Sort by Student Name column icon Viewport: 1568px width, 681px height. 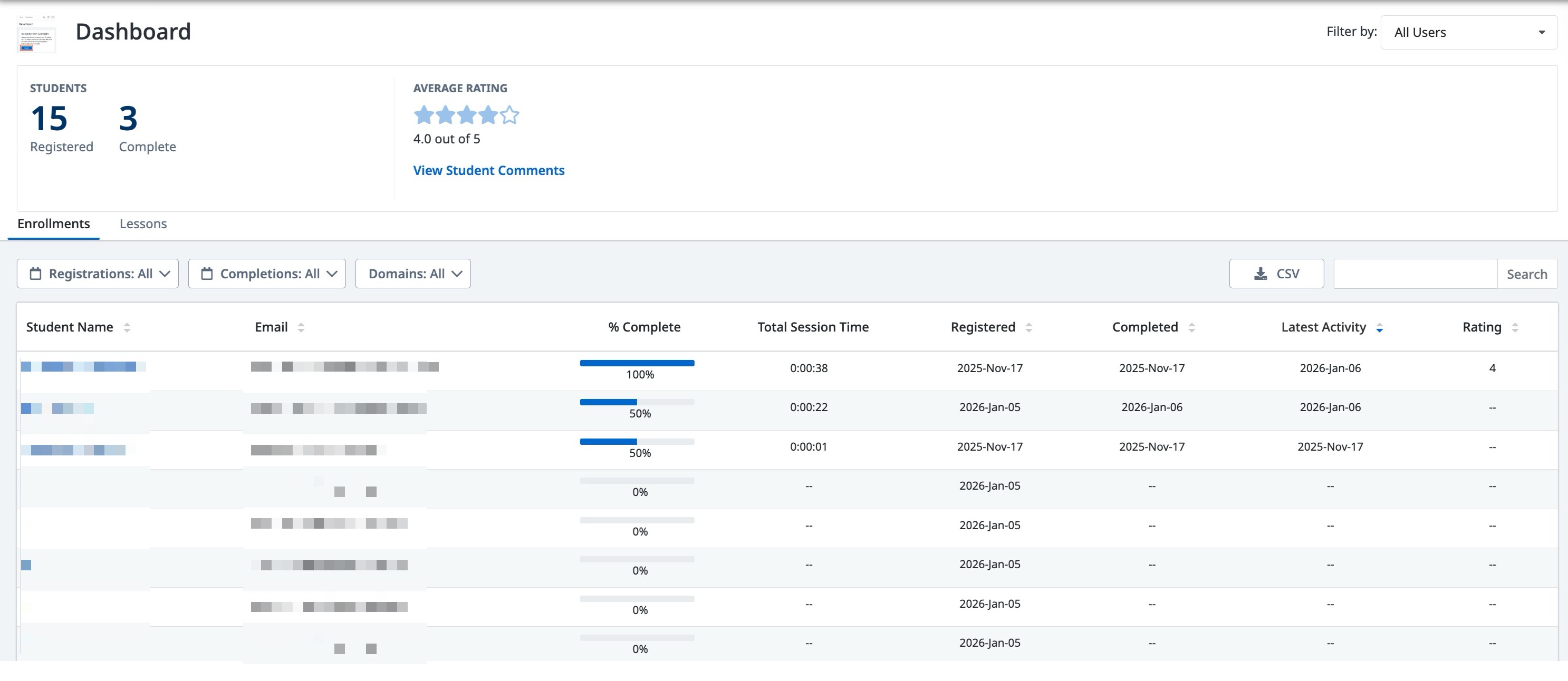(127, 327)
